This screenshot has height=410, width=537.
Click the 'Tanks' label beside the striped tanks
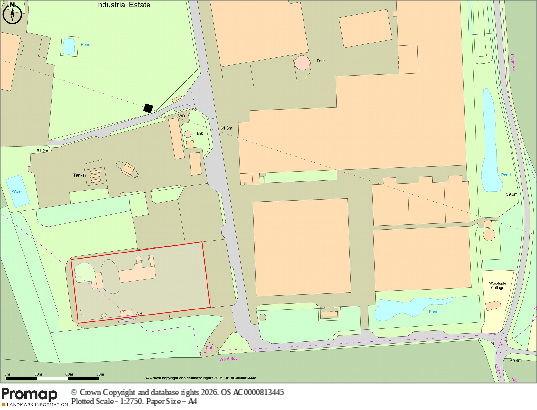[x=78, y=175]
